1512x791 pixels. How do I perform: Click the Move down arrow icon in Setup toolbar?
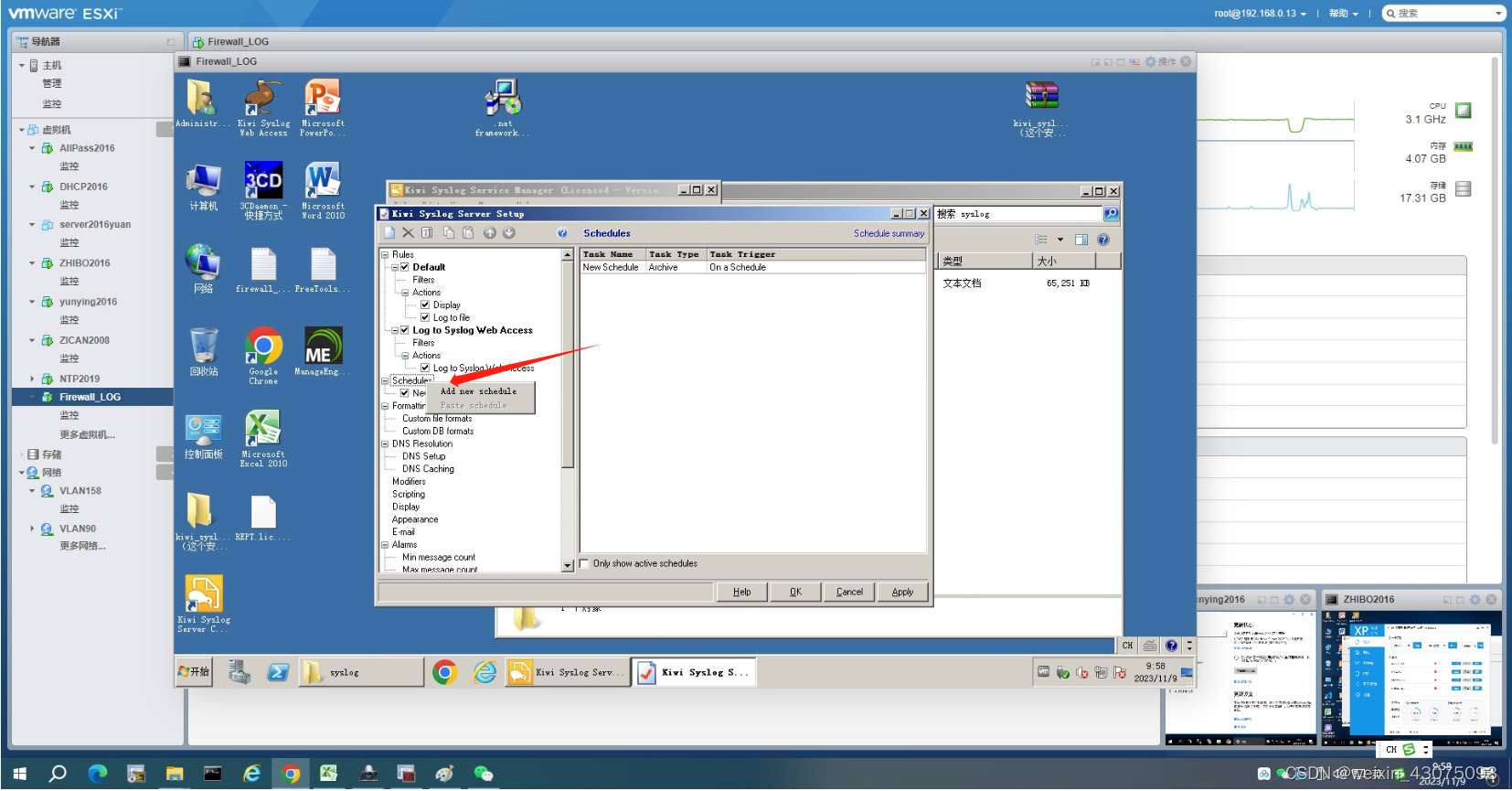509,233
